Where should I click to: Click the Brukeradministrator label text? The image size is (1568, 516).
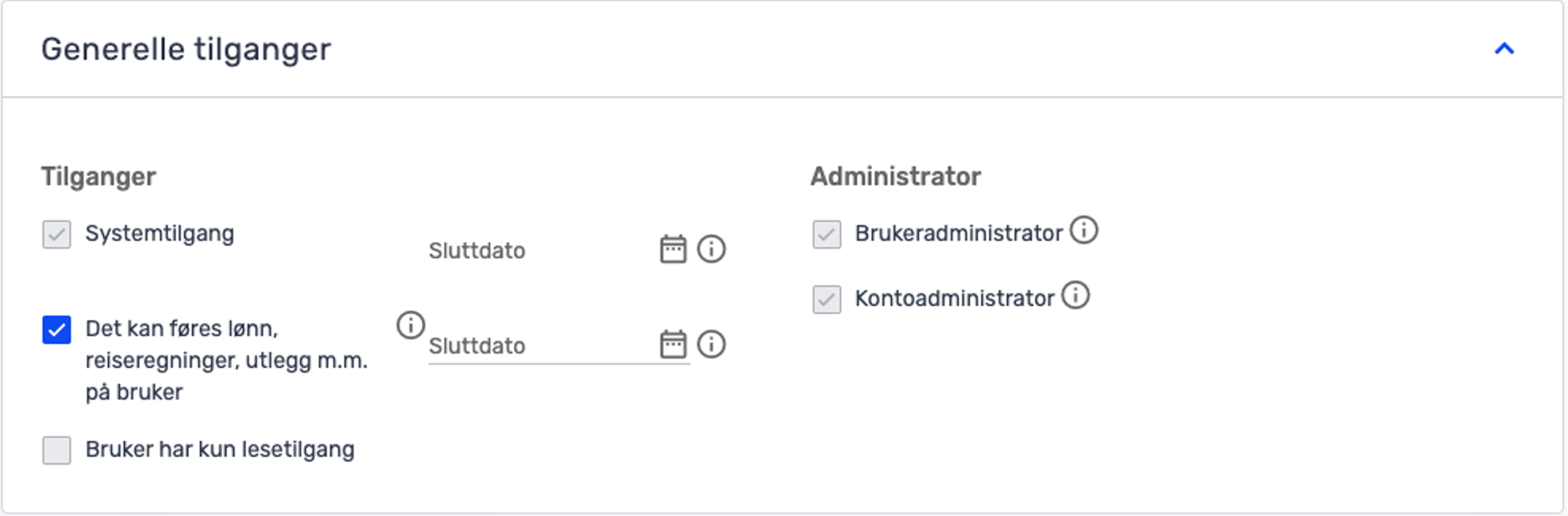(958, 234)
